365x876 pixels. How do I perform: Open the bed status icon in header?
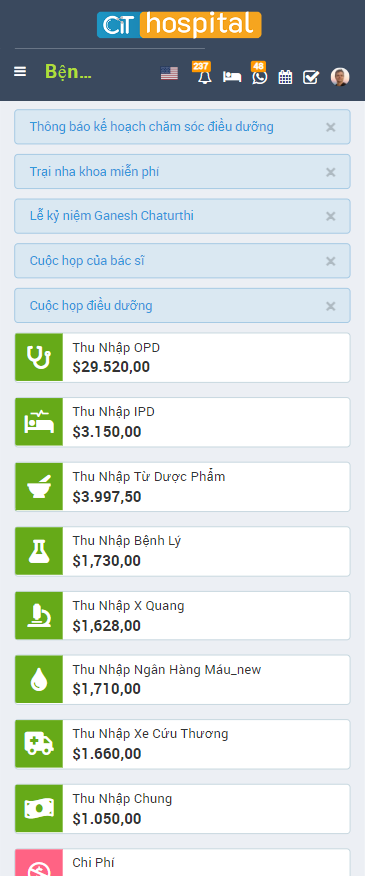point(232,77)
